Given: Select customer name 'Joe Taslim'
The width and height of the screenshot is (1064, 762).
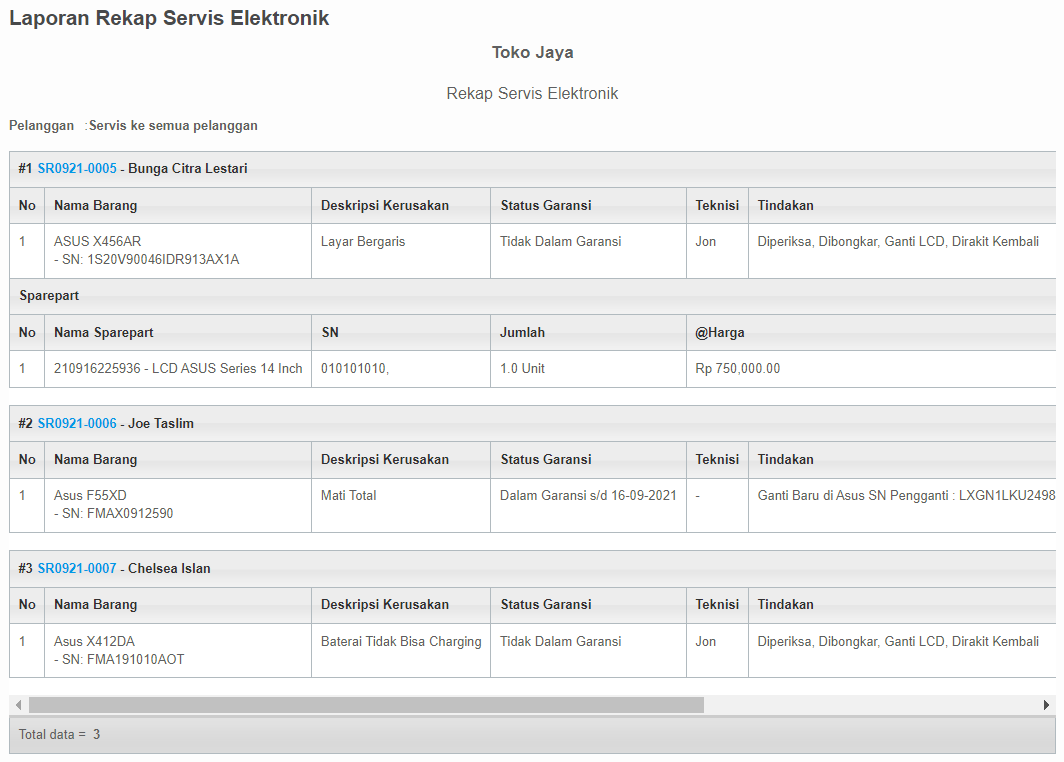Looking at the screenshot, I should click(161, 423).
